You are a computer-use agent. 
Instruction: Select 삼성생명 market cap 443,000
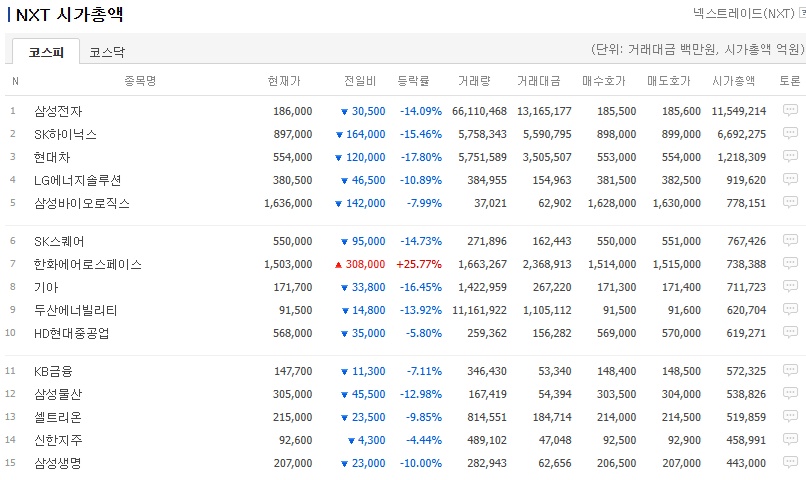(x=746, y=463)
